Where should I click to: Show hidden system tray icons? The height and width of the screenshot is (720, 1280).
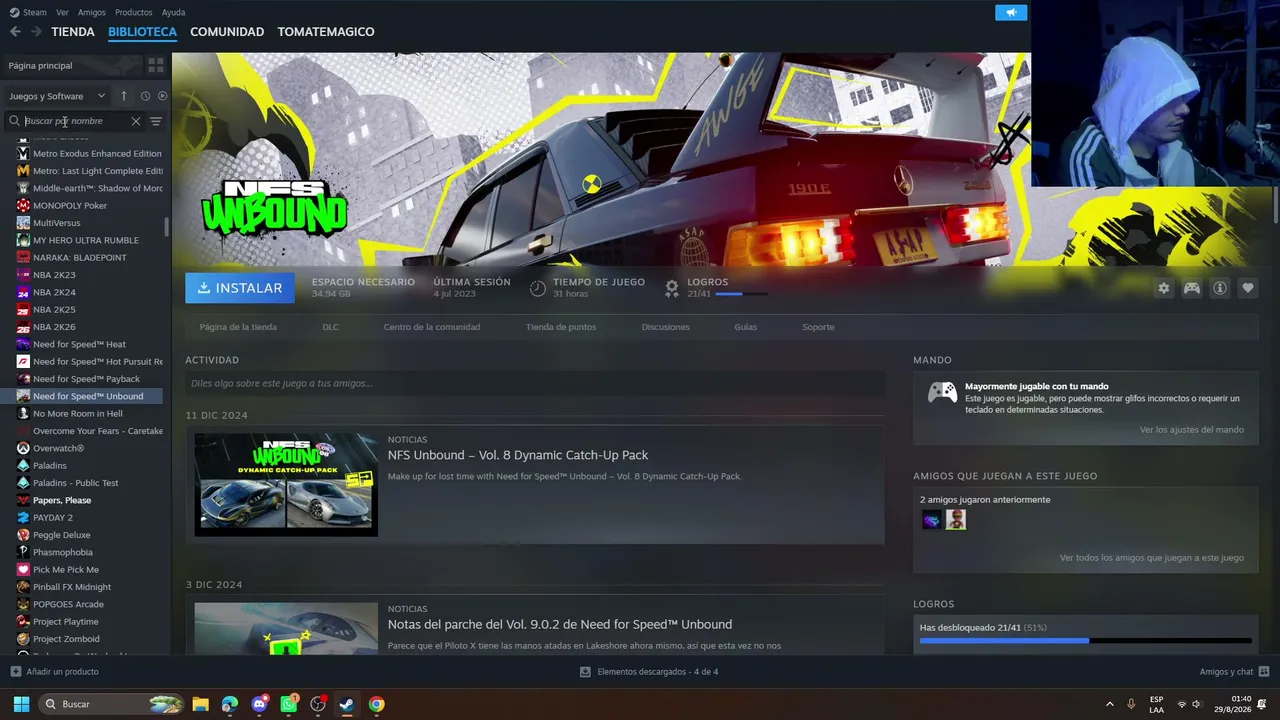1109,704
